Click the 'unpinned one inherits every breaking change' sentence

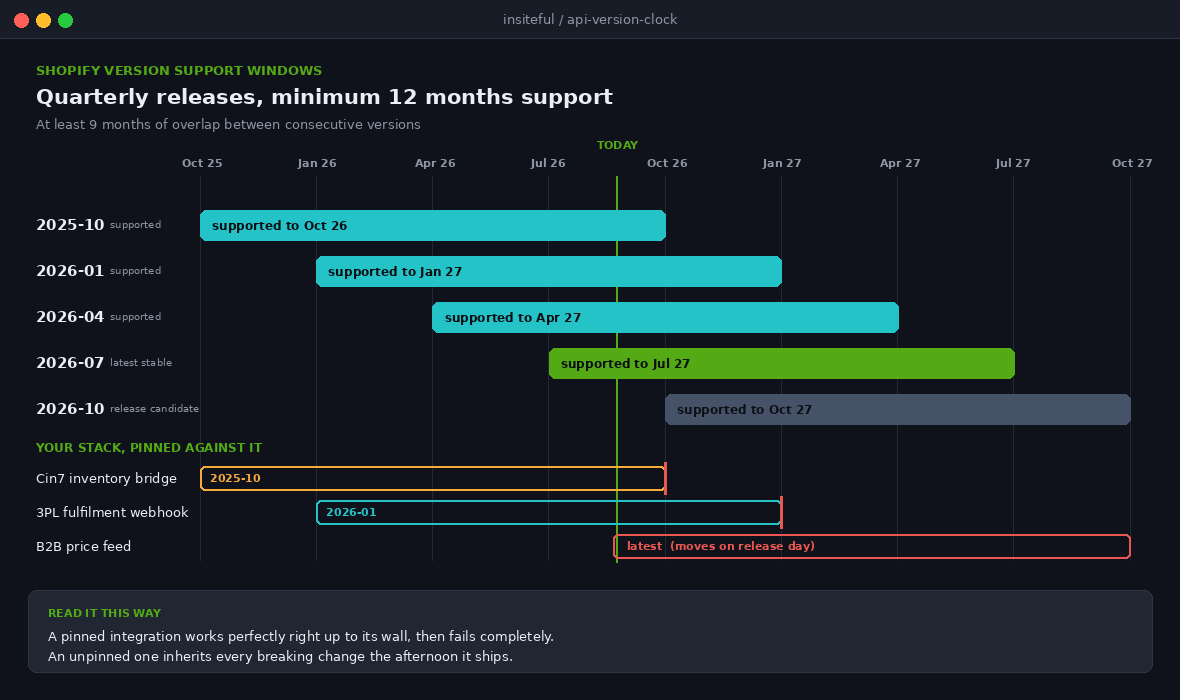pos(280,656)
